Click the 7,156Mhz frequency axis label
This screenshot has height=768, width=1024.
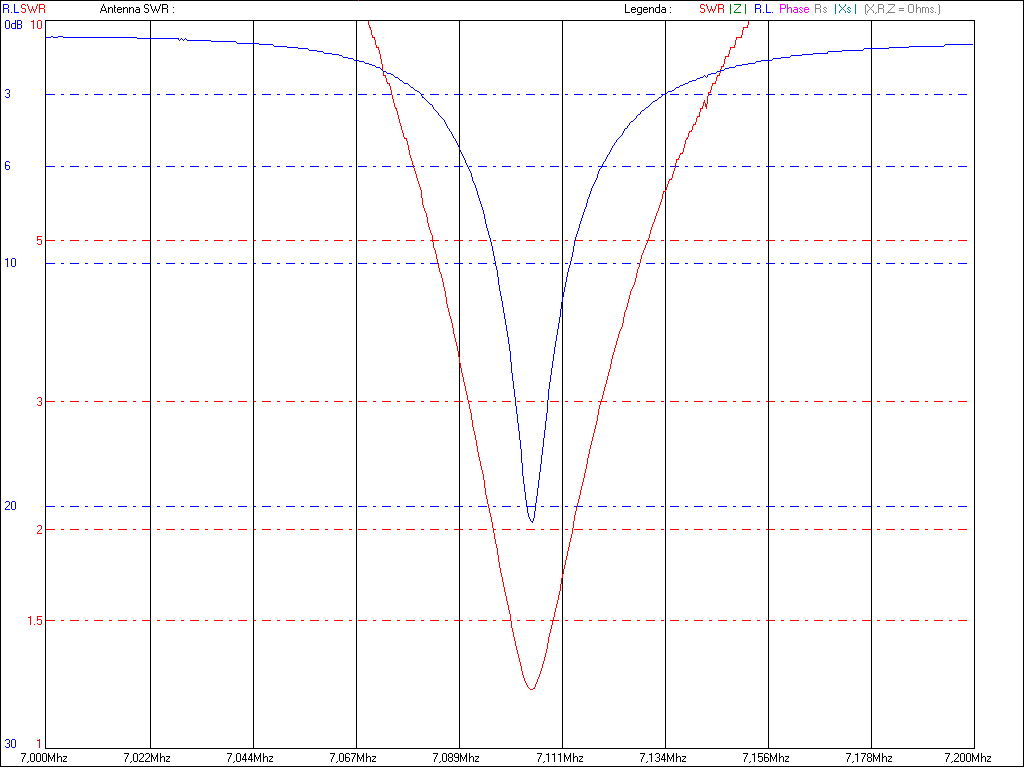768,757
